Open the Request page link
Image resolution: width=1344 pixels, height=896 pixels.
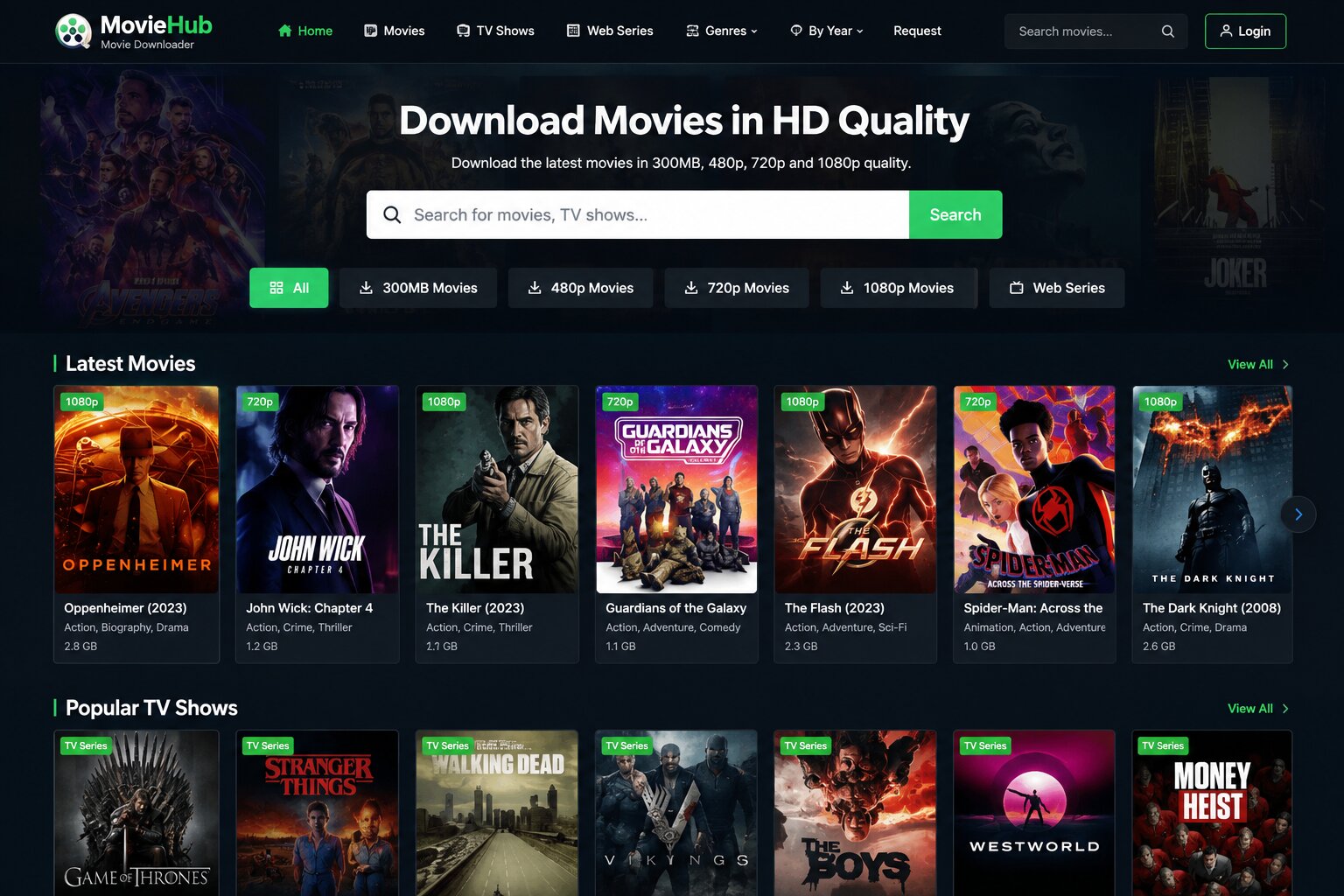917,31
